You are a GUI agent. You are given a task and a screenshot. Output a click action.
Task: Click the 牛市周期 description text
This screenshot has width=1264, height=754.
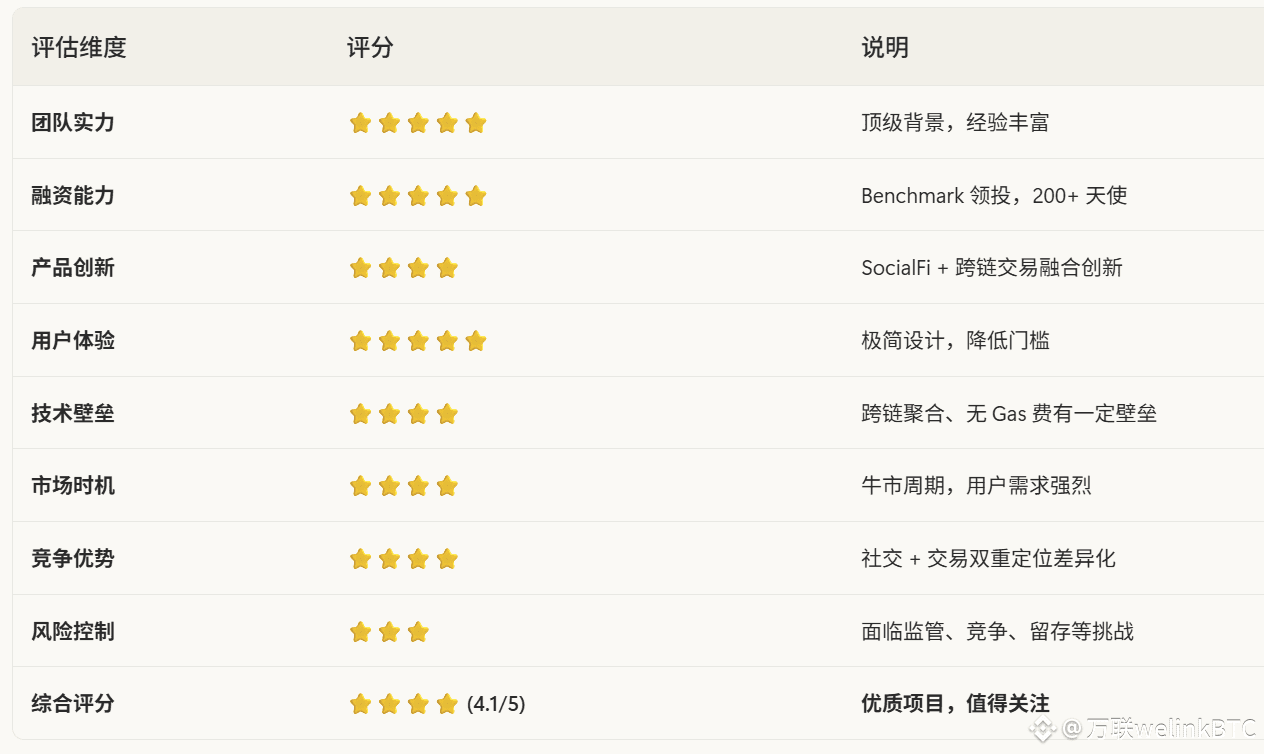(x=976, y=486)
